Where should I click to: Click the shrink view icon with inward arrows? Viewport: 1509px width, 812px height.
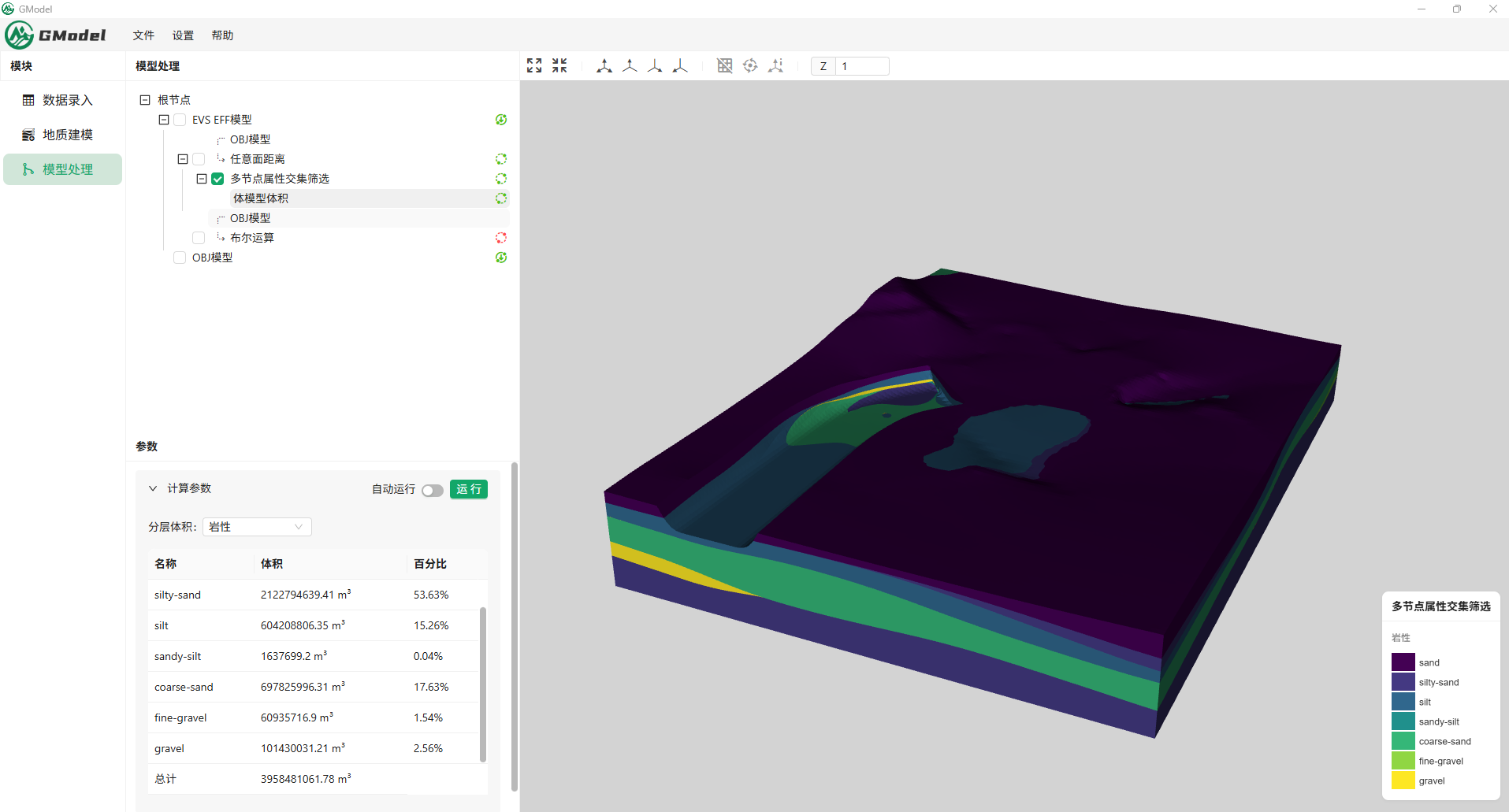pos(559,65)
